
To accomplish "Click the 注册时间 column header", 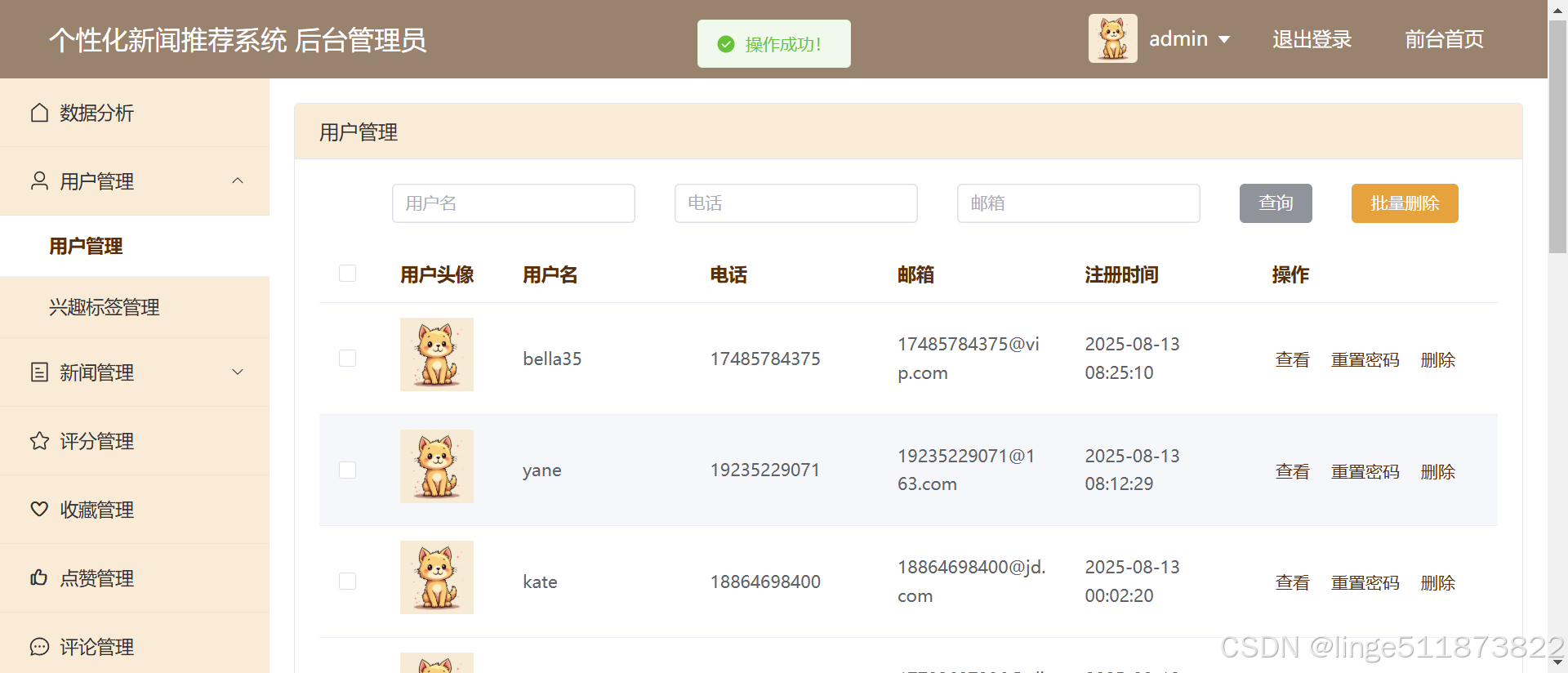I will click(x=1121, y=274).
